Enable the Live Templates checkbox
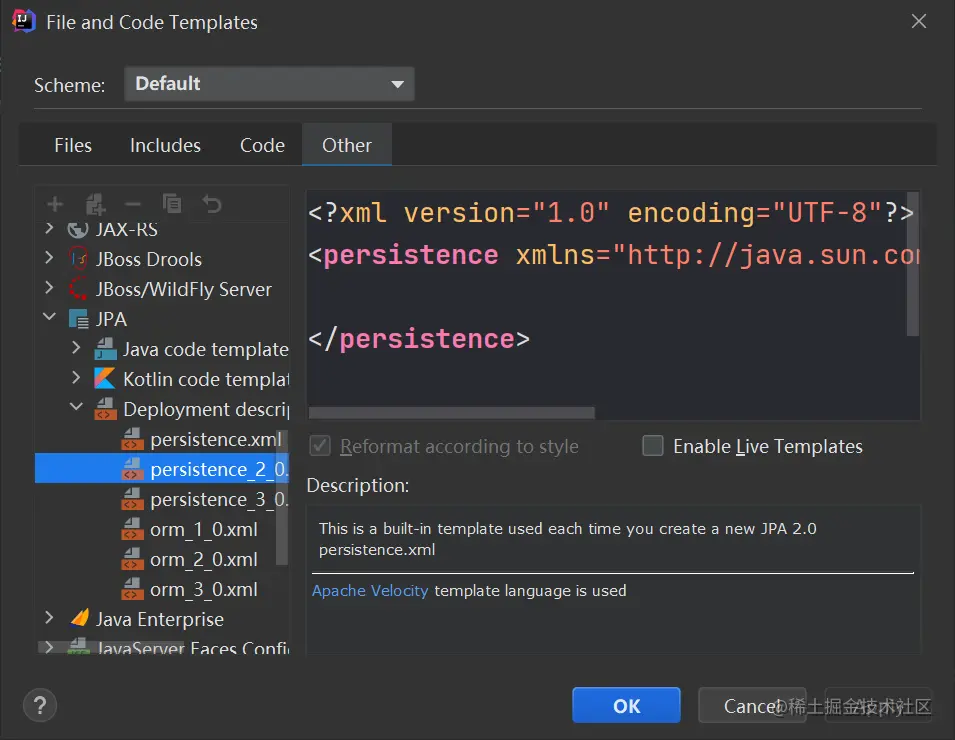This screenshot has width=955, height=740. tap(653, 446)
